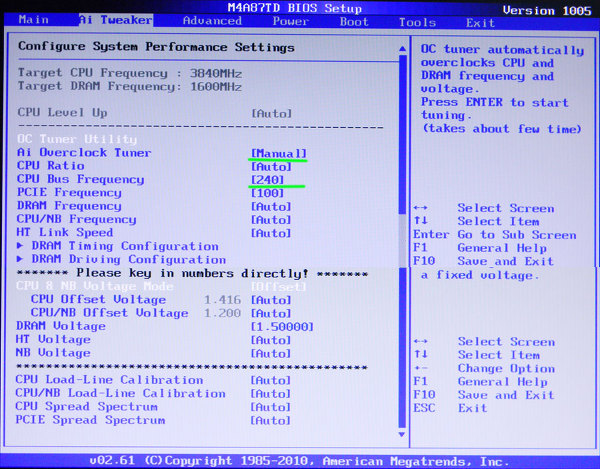This screenshot has height=469, width=600.
Task: Change HT Link Speed Auto option
Action: (271, 233)
